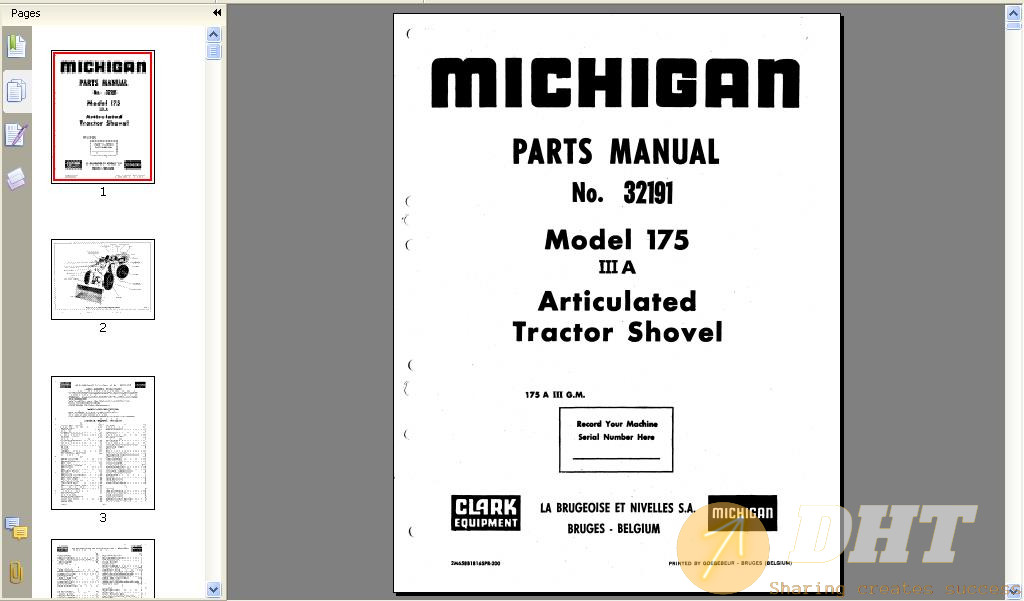Screen dimensions: 1024x601
Task: Click the manual number "No. 32191"
Action: [x=622, y=193]
